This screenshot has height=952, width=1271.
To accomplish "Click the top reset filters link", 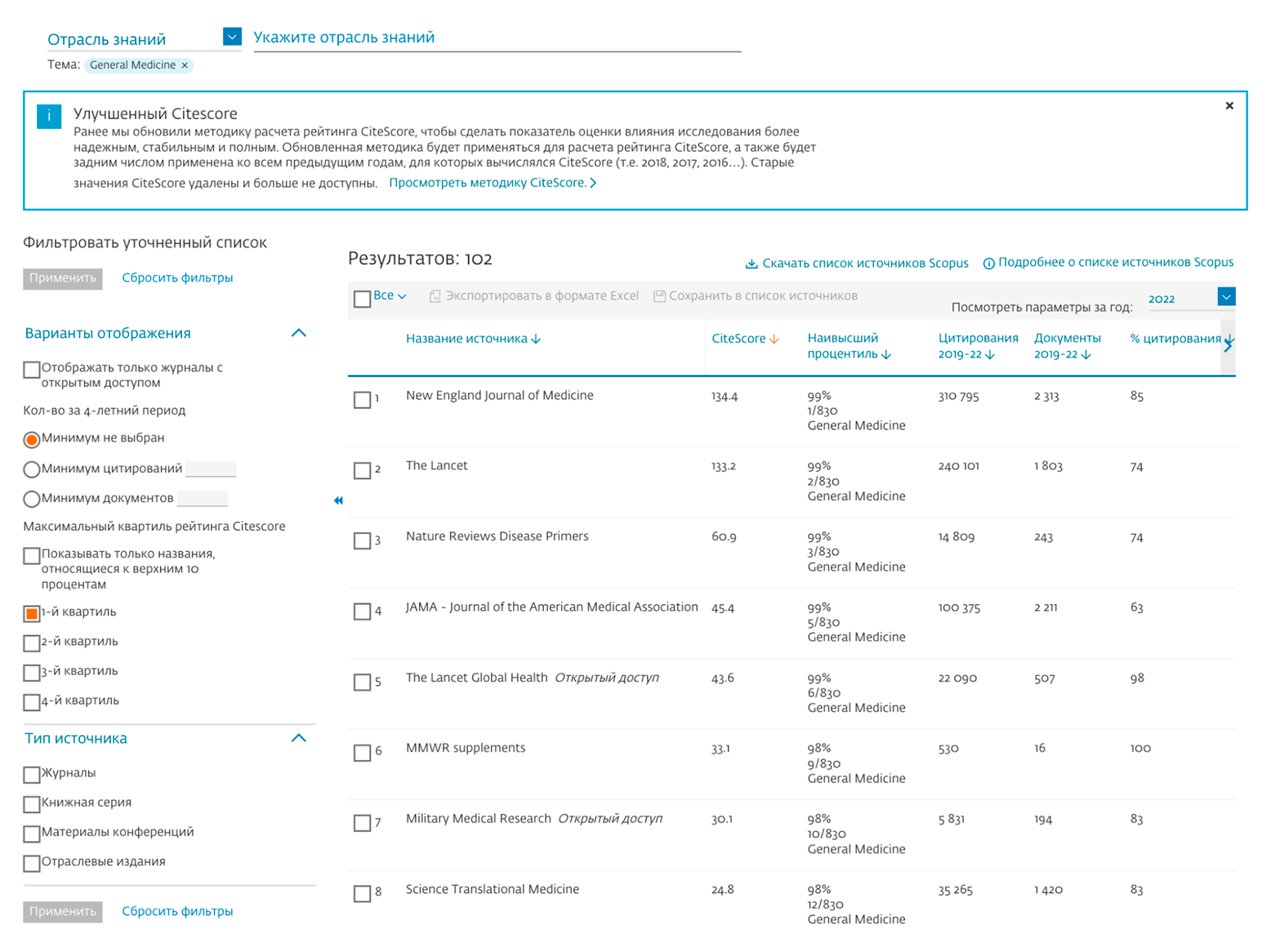I will (x=177, y=278).
